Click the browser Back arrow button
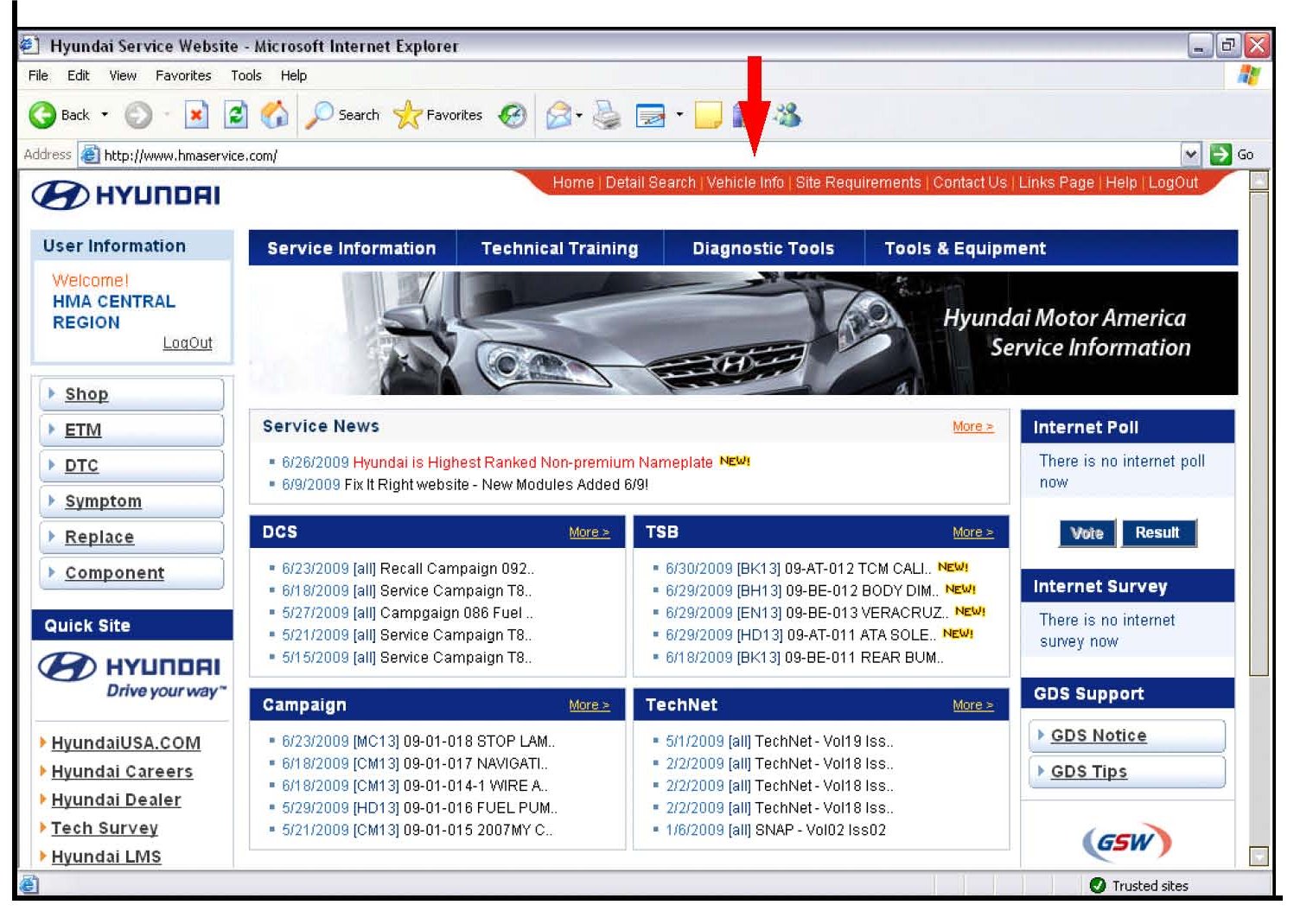Viewport: 1313px width, 924px height. pyautogui.click(x=43, y=115)
